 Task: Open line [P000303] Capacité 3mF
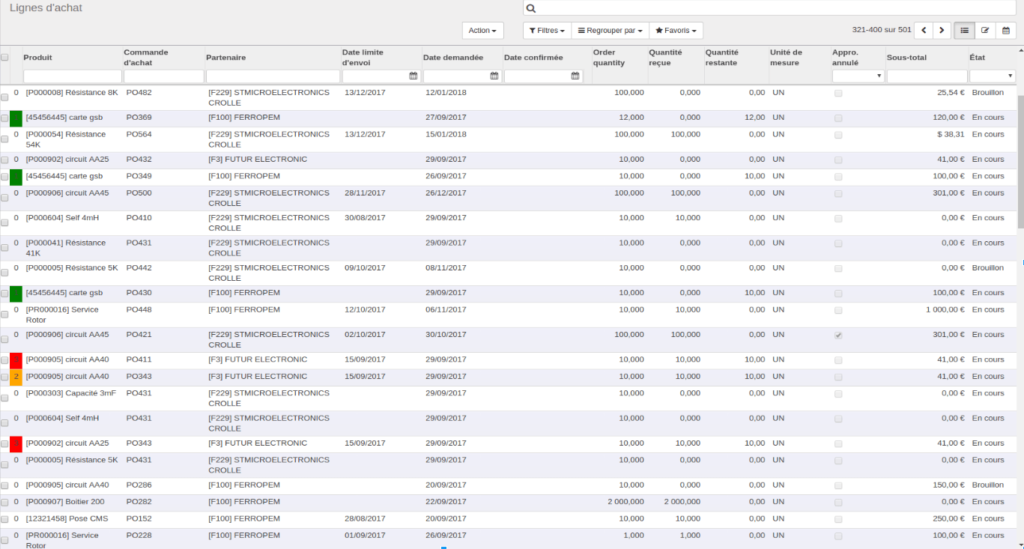tap(71, 394)
